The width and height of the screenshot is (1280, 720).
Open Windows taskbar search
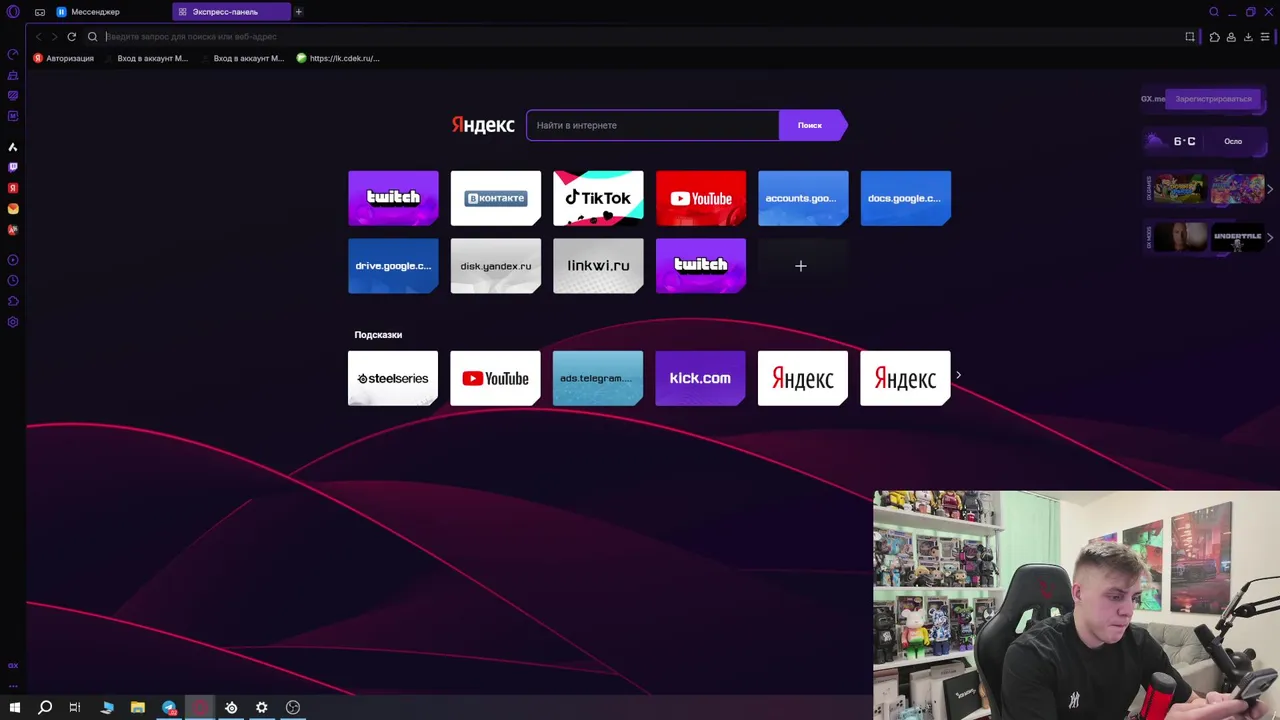pyautogui.click(x=45, y=707)
